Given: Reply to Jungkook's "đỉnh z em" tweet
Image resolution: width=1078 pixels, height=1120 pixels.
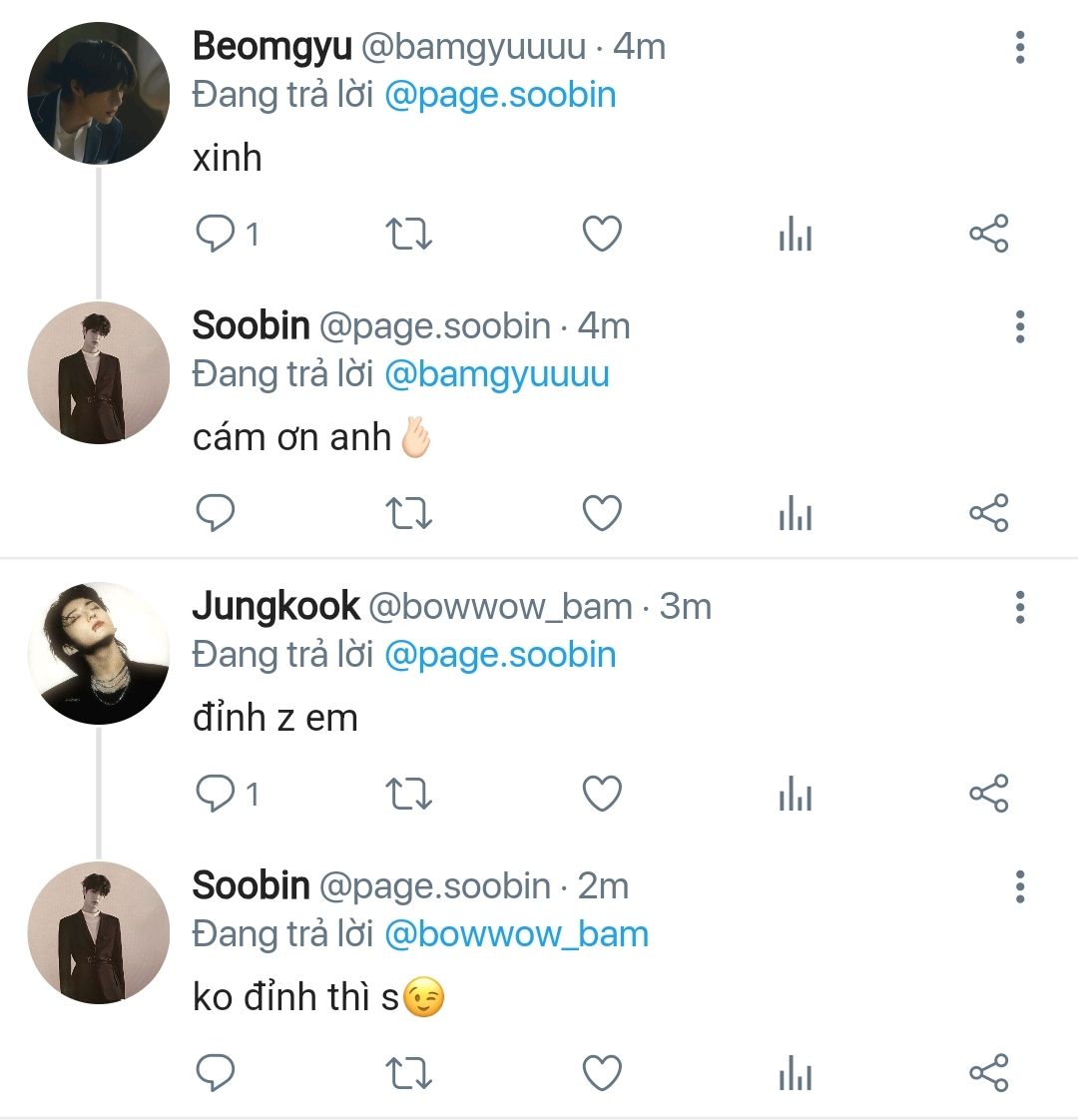Looking at the screenshot, I should coord(215,795).
